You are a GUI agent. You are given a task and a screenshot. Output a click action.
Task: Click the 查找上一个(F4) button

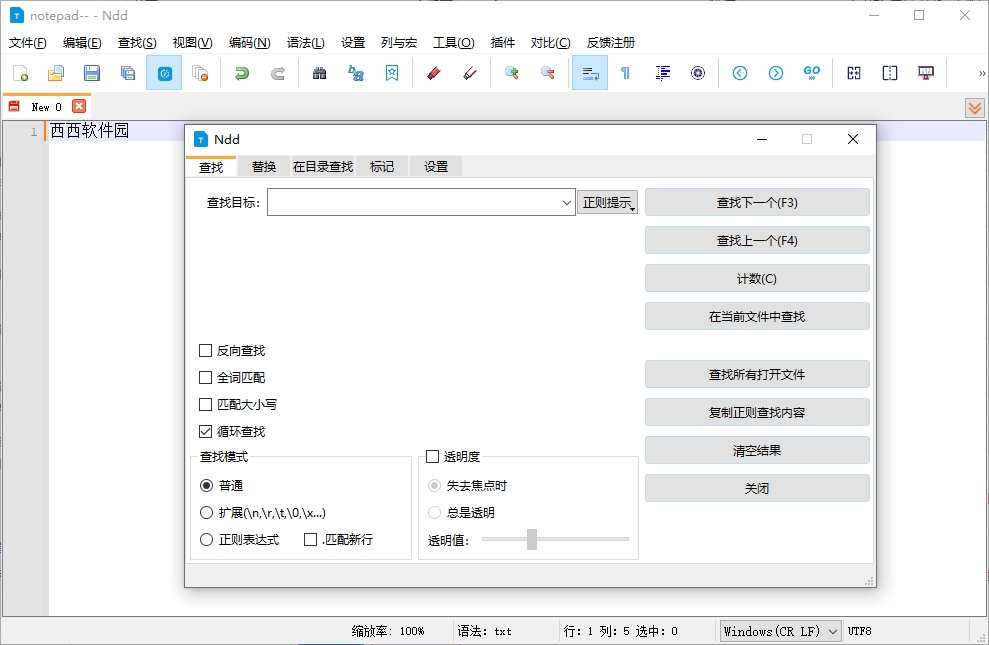tap(757, 240)
